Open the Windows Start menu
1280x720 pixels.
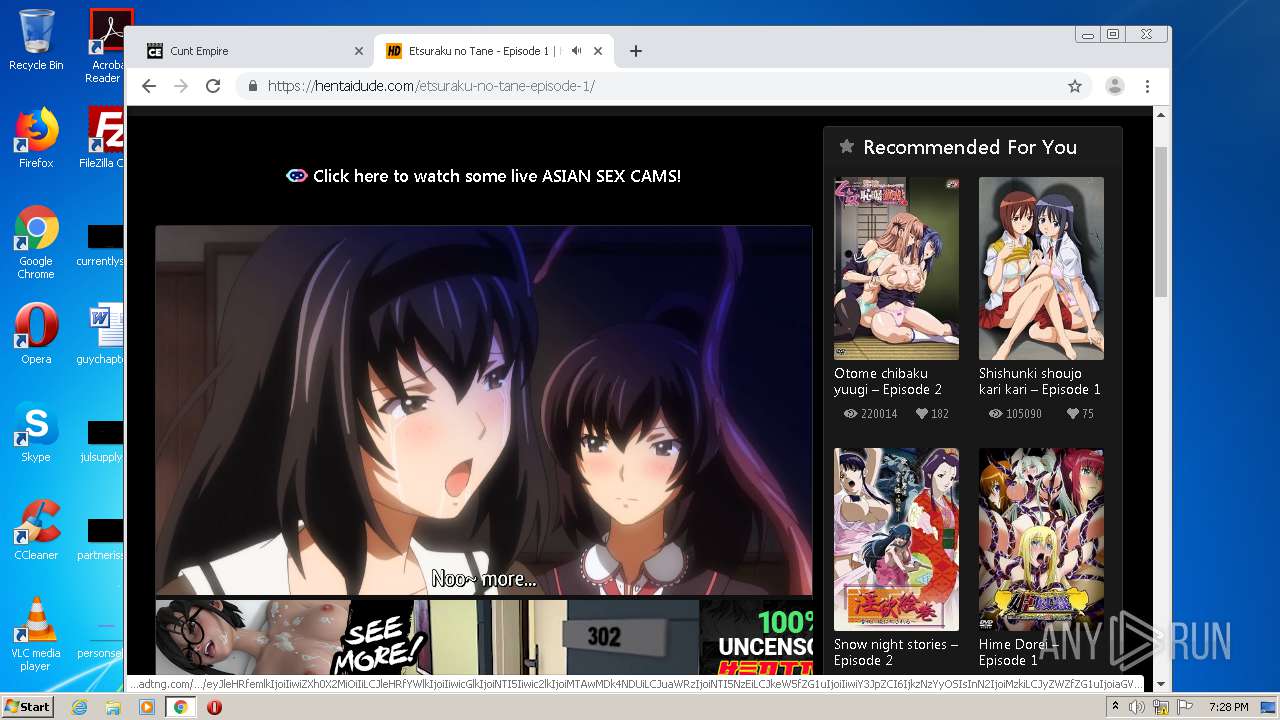(x=27, y=706)
